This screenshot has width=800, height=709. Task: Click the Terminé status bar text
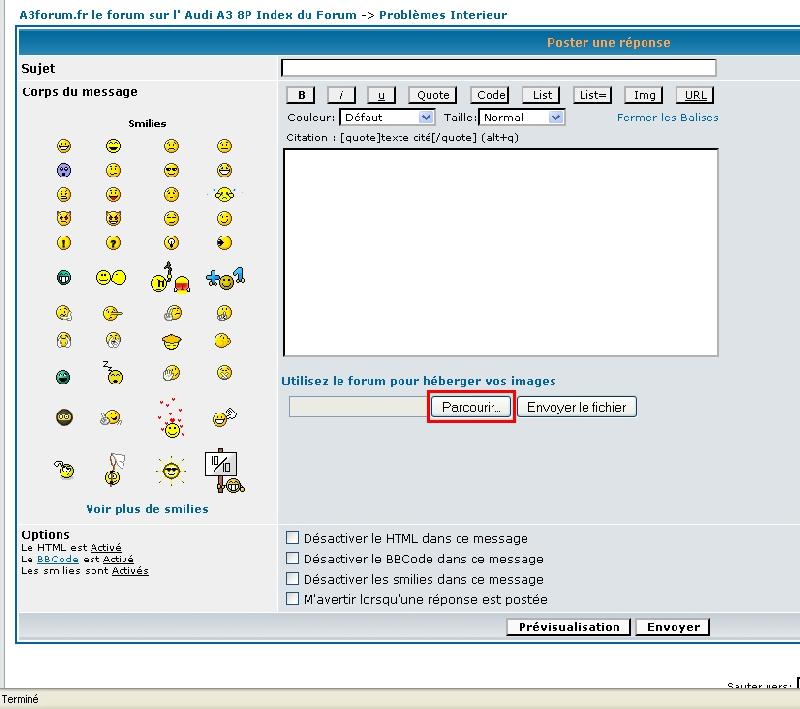coord(20,699)
